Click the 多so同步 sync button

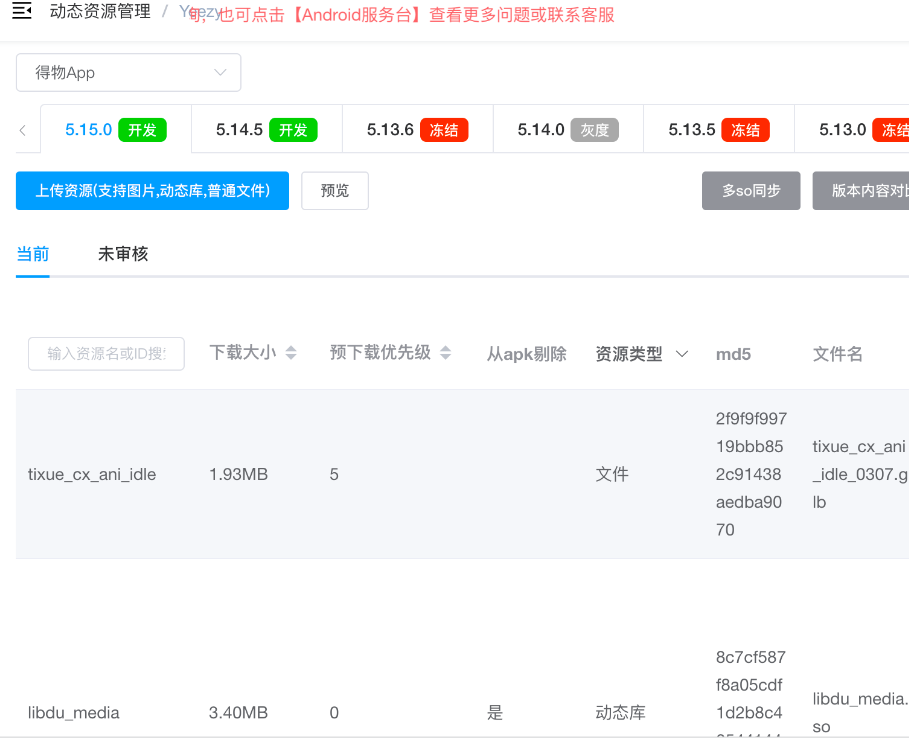[x=751, y=190]
